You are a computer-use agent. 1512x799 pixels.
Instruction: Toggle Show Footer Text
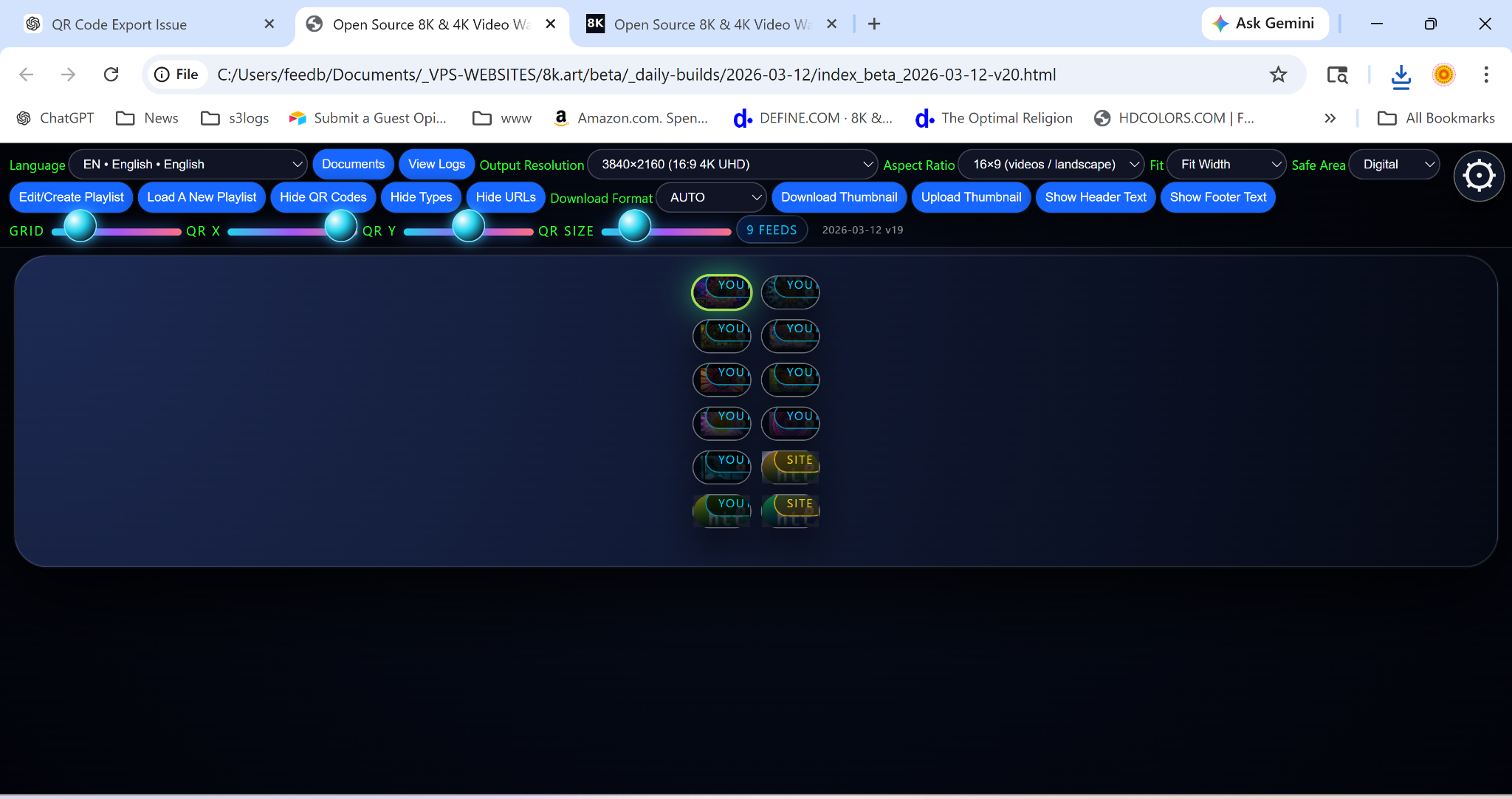[x=1218, y=197]
